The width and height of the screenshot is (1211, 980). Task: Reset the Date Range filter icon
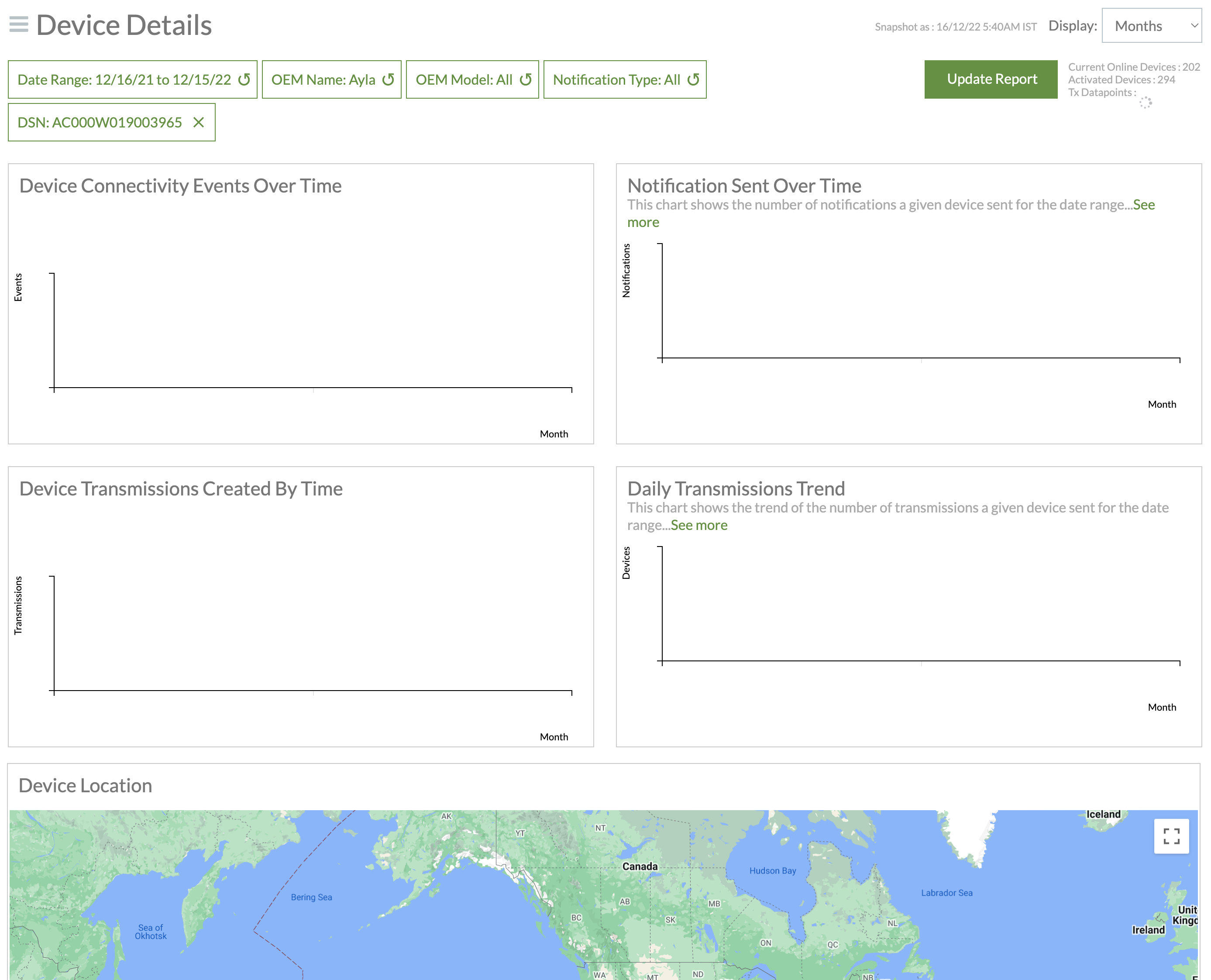244,79
